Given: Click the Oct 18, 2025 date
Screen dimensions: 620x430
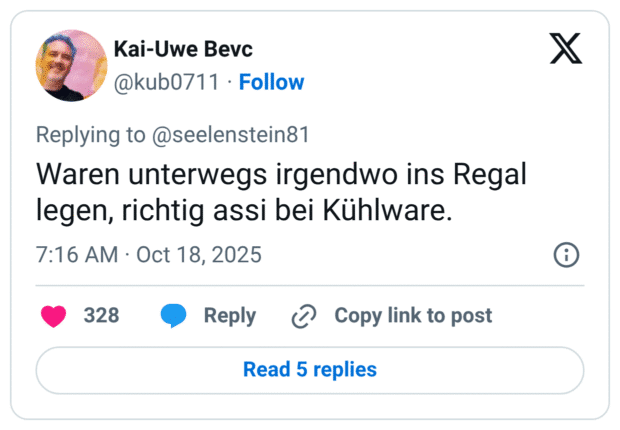Looking at the screenshot, I should tap(200, 255).
